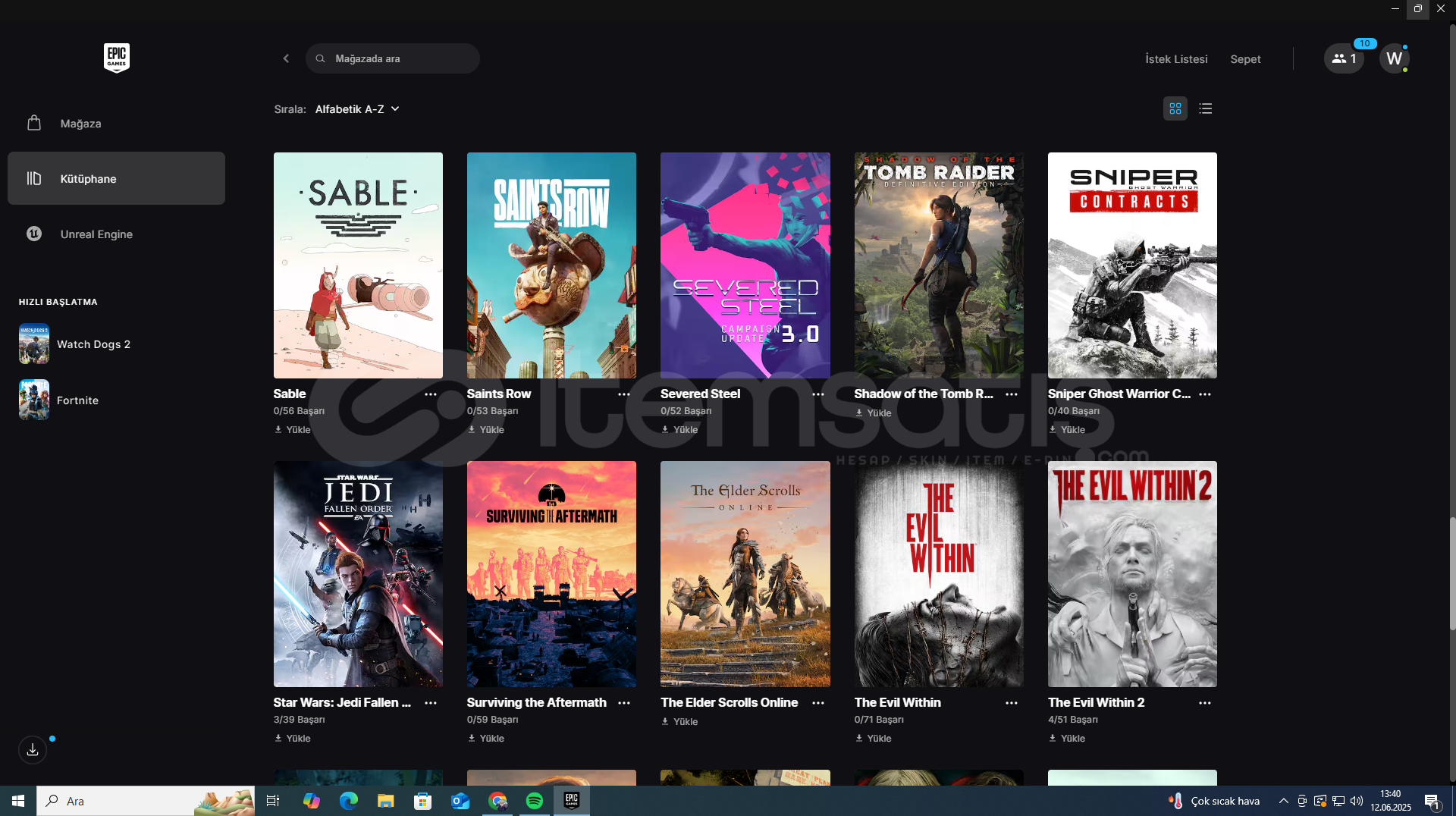Open Chrome from the taskbar

coord(497,801)
